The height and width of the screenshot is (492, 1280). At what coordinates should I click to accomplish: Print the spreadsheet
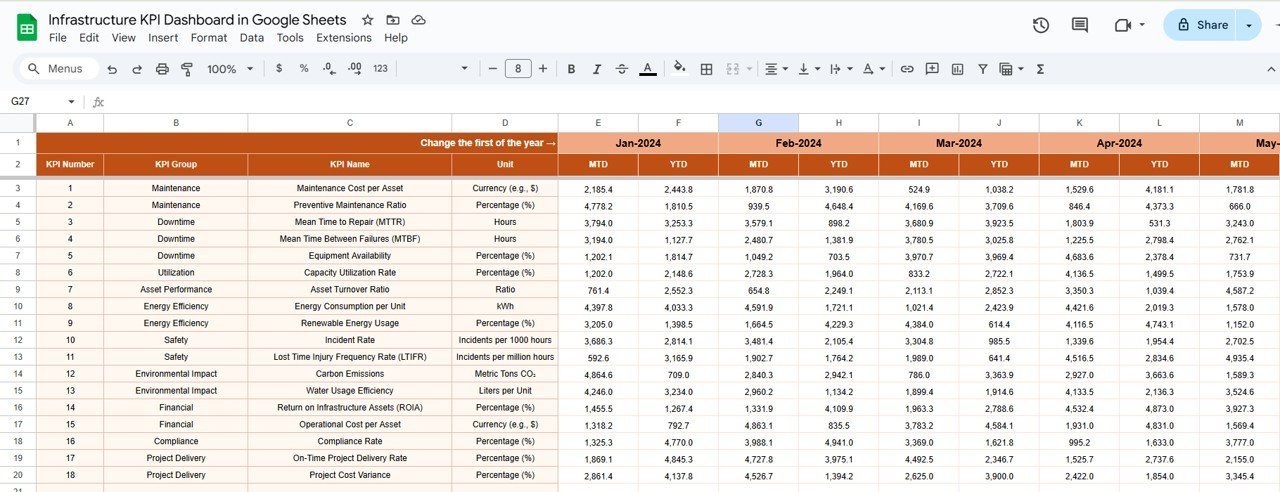pyautogui.click(x=162, y=69)
